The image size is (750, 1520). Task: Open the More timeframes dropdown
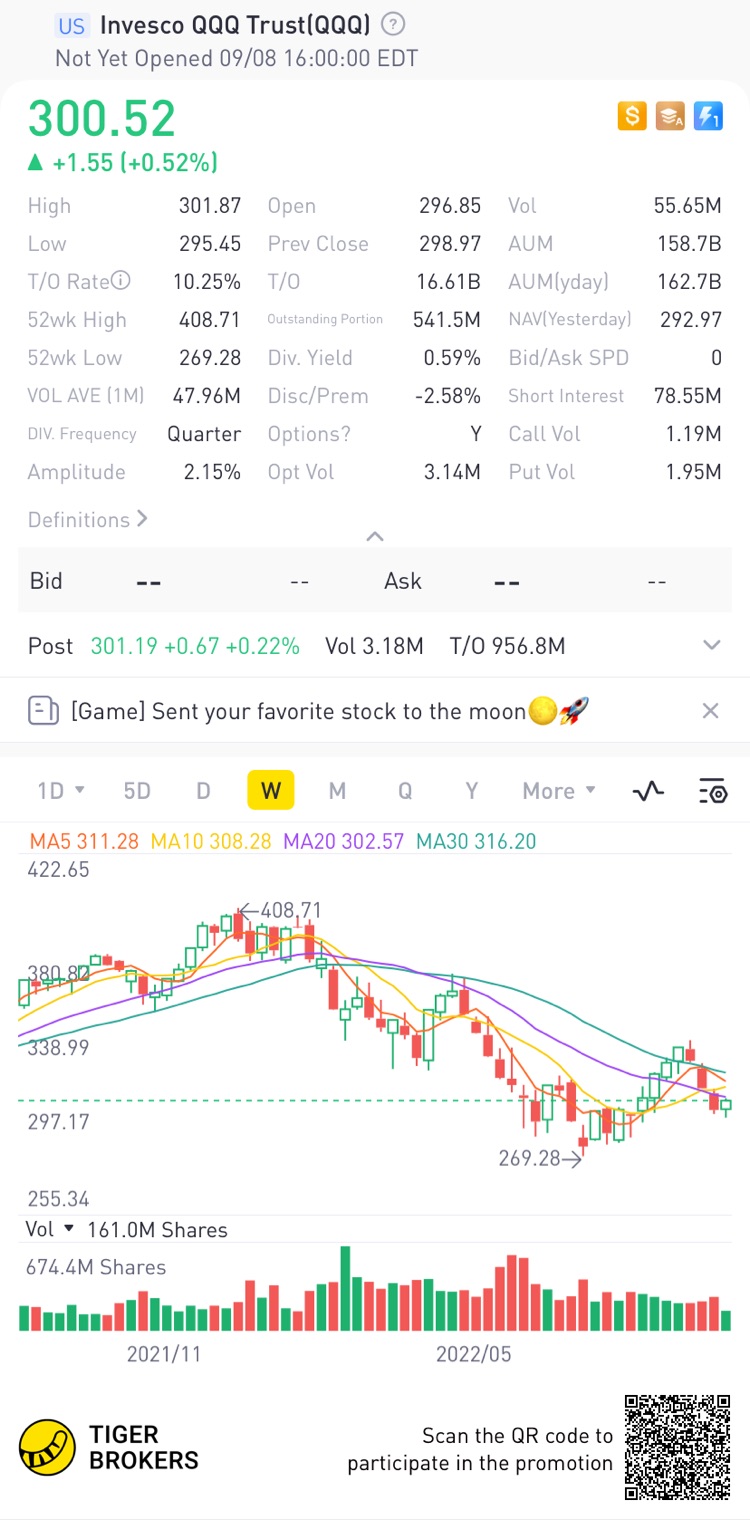(x=559, y=791)
